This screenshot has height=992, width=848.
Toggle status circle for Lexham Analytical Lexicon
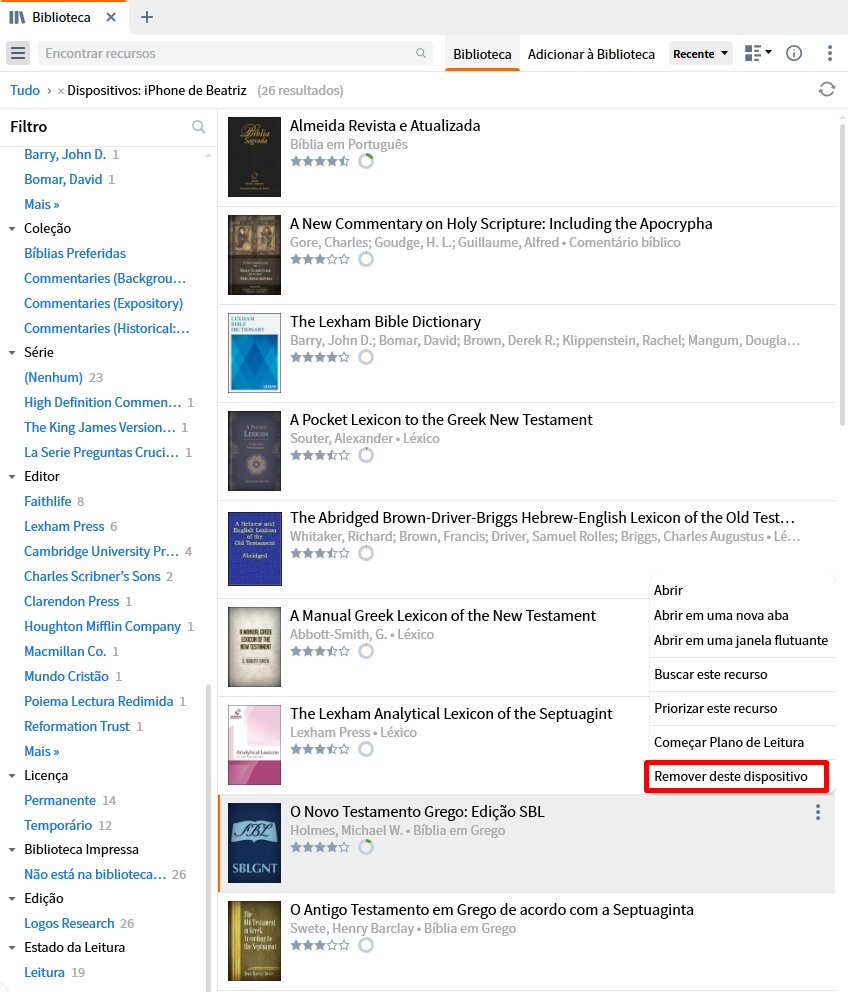click(x=366, y=749)
